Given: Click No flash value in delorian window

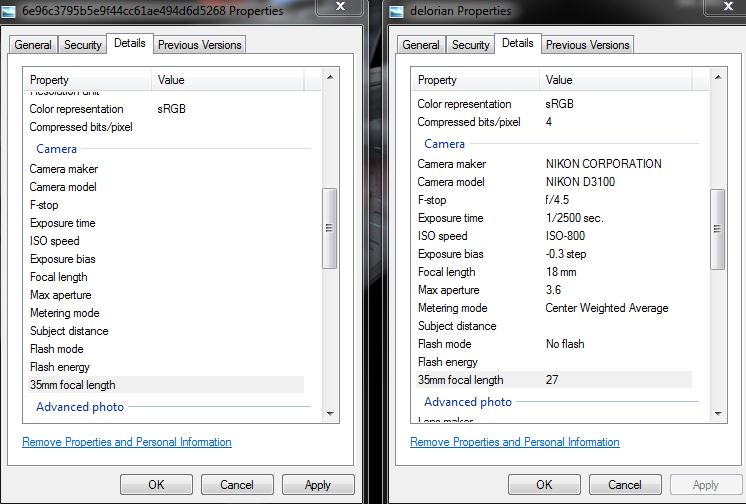Looking at the screenshot, I should pyautogui.click(x=565, y=344).
